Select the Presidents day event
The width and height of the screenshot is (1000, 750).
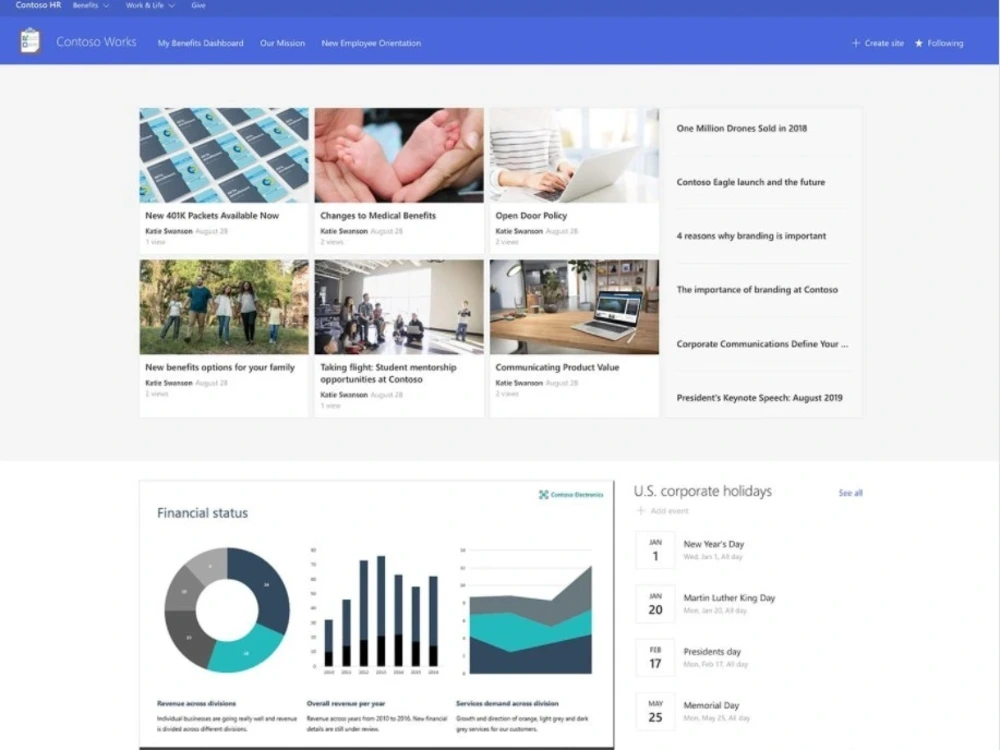click(x=712, y=652)
